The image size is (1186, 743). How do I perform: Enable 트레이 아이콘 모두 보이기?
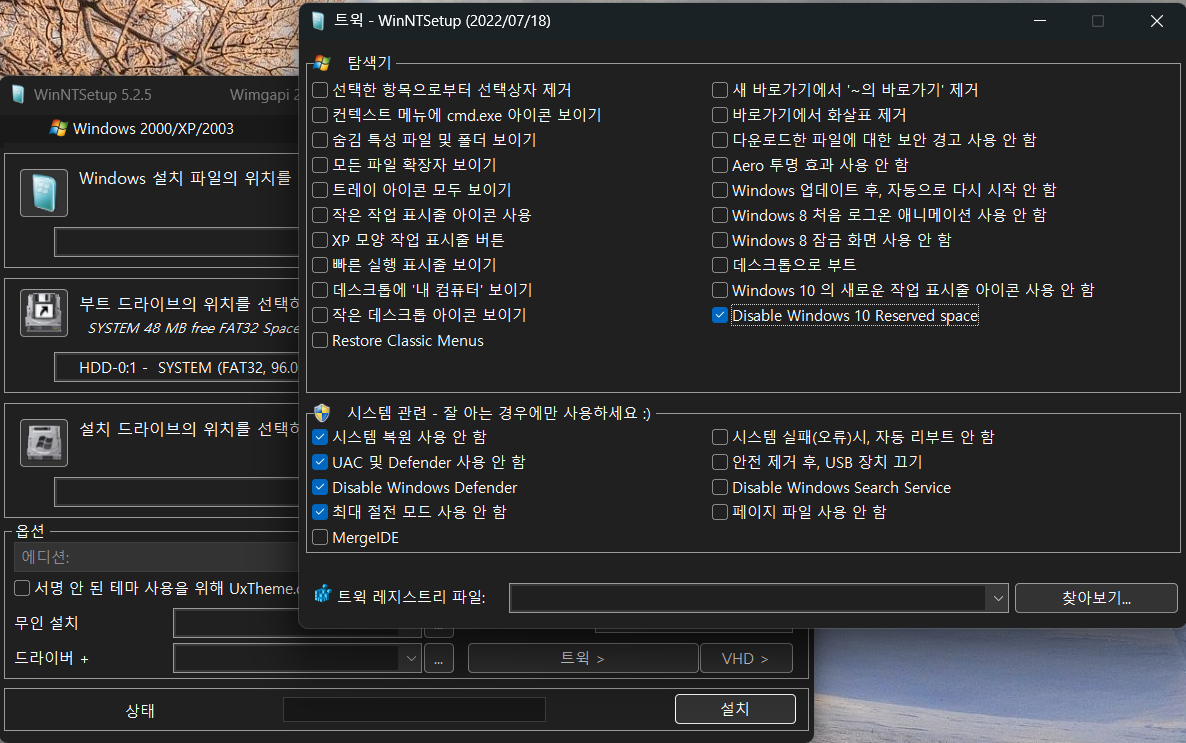pyautogui.click(x=320, y=190)
